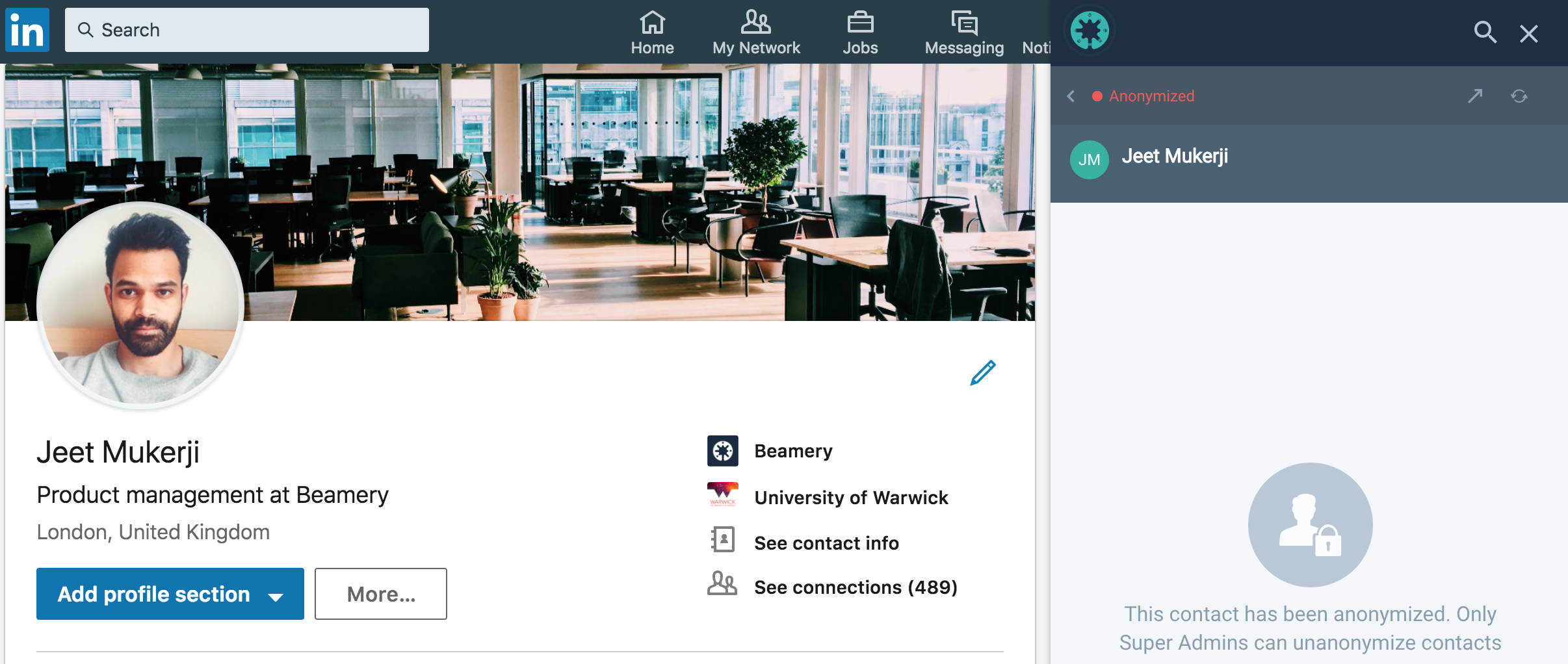Viewport: 1568px width, 664px height.
Task: Click Jeet Mukerji name in Beamery panel
Action: 1175,157
